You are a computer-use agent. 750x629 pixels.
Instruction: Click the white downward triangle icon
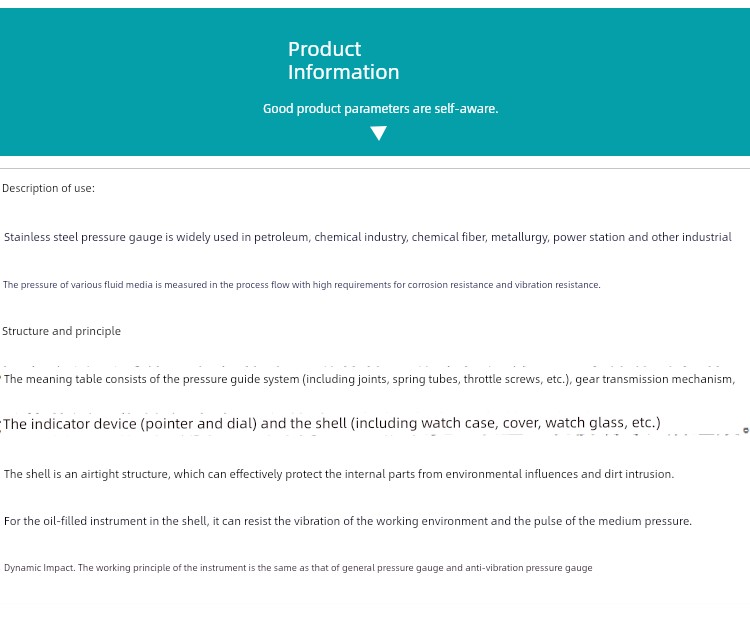pyautogui.click(x=378, y=133)
